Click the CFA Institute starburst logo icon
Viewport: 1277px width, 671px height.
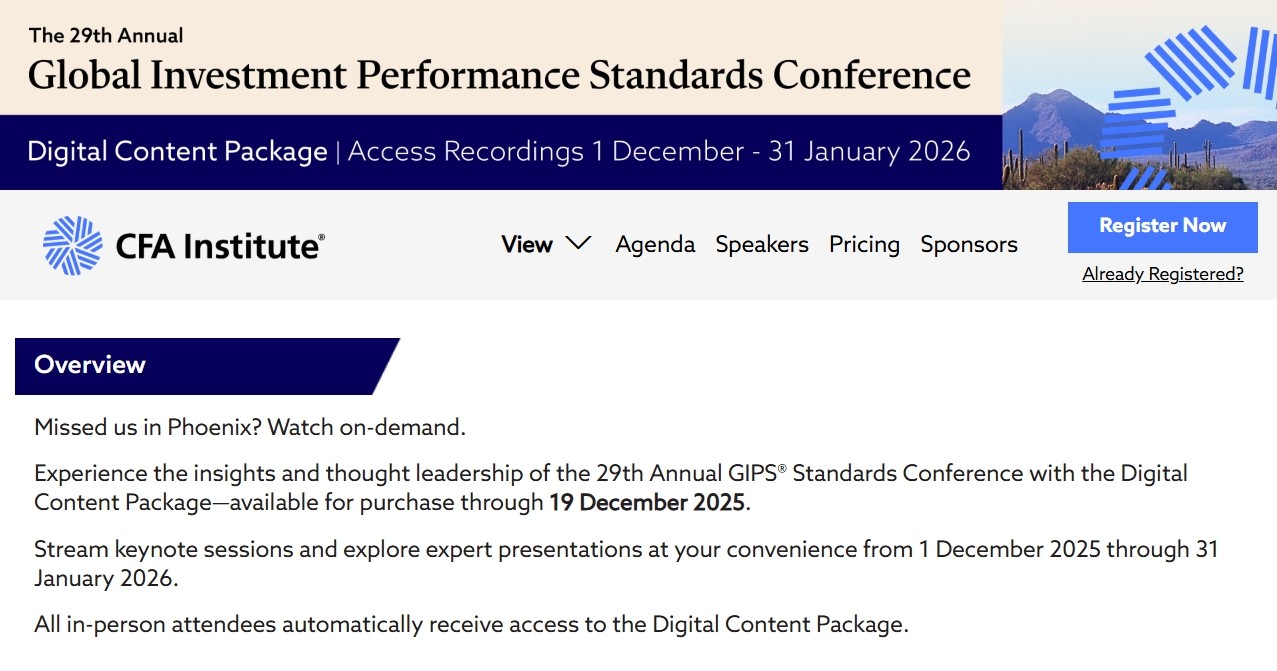point(72,245)
